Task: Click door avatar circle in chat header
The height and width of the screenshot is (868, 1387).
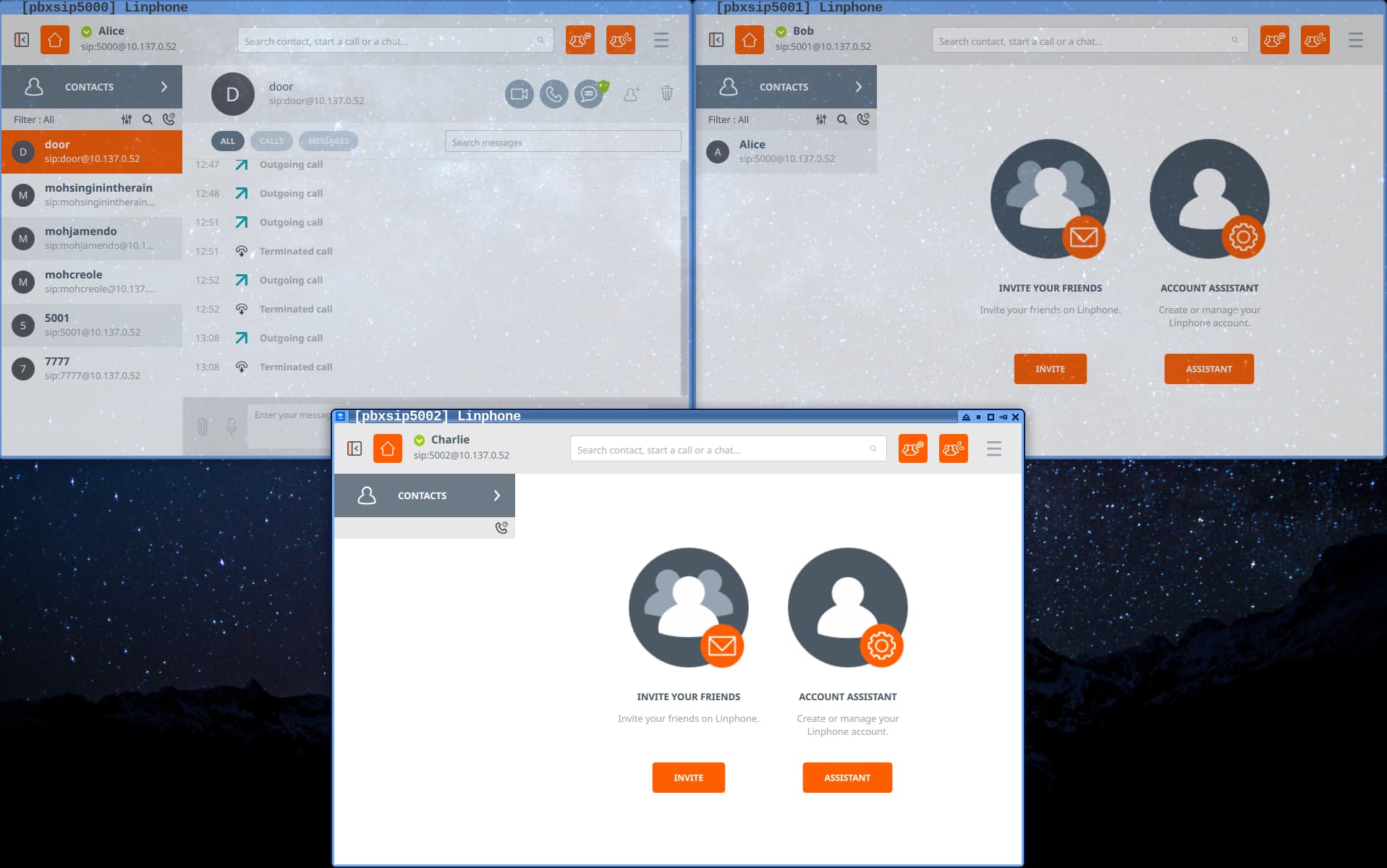Action: [233, 94]
